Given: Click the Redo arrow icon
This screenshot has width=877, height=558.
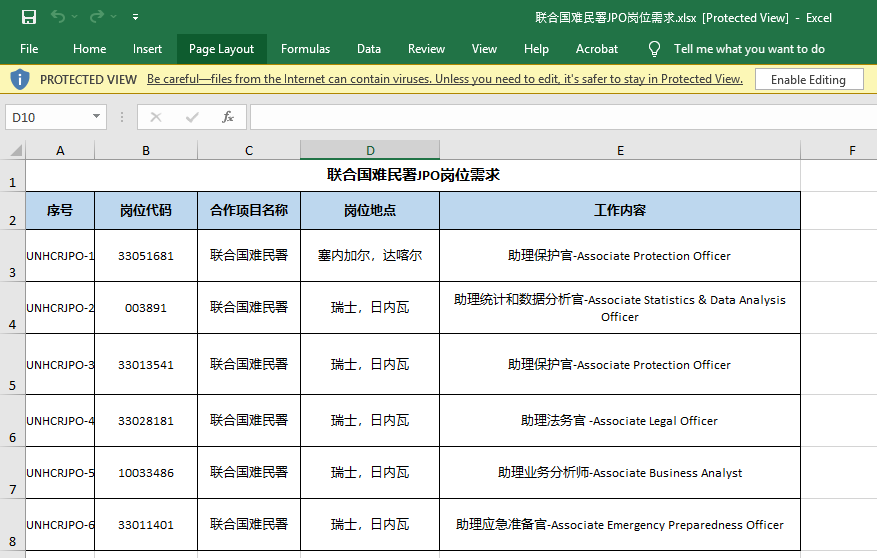Looking at the screenshot, I should coord(96,17).
